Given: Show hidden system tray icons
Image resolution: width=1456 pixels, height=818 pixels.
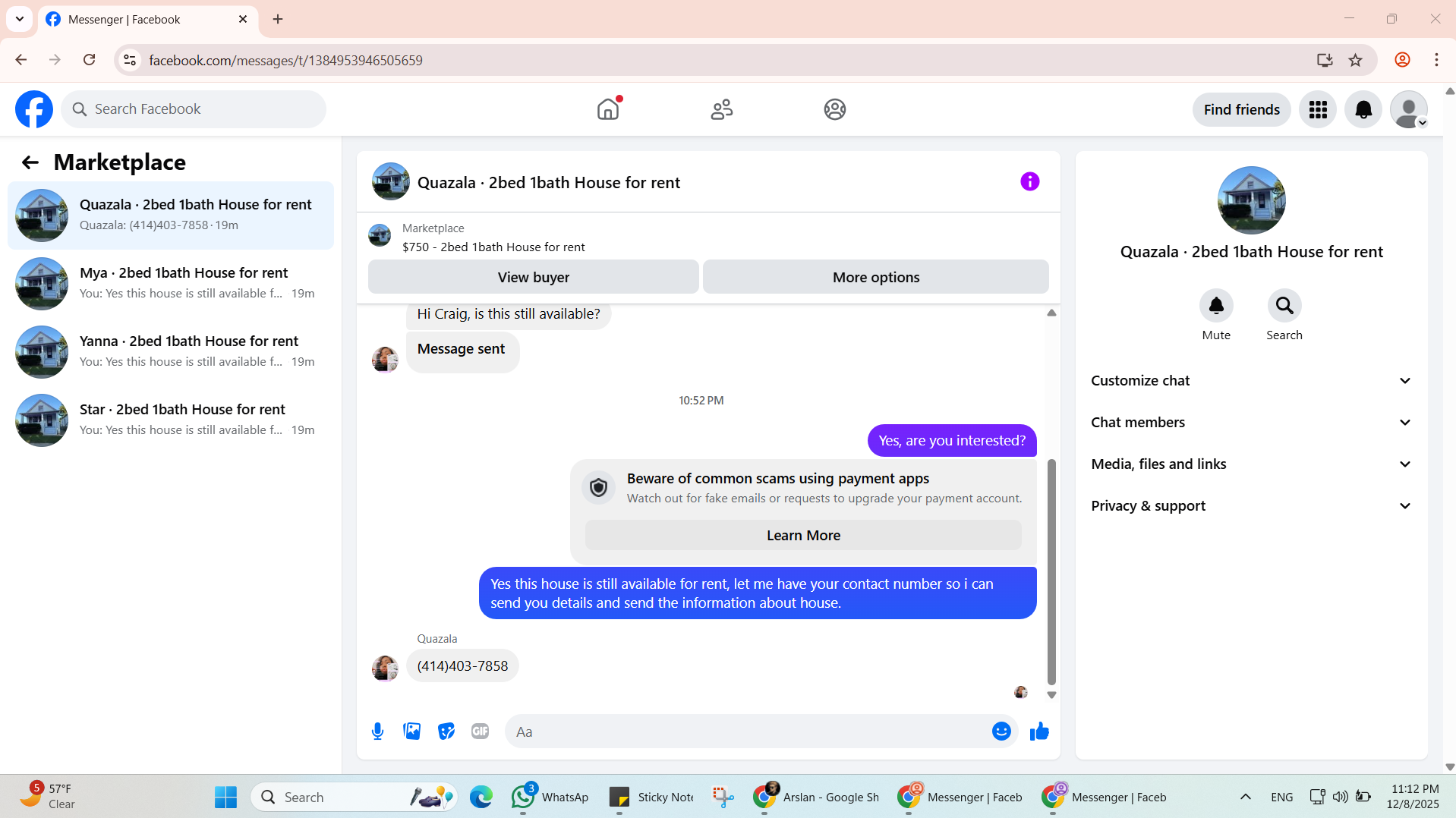Looking at the screenshot, I should tap(1246, 797).
